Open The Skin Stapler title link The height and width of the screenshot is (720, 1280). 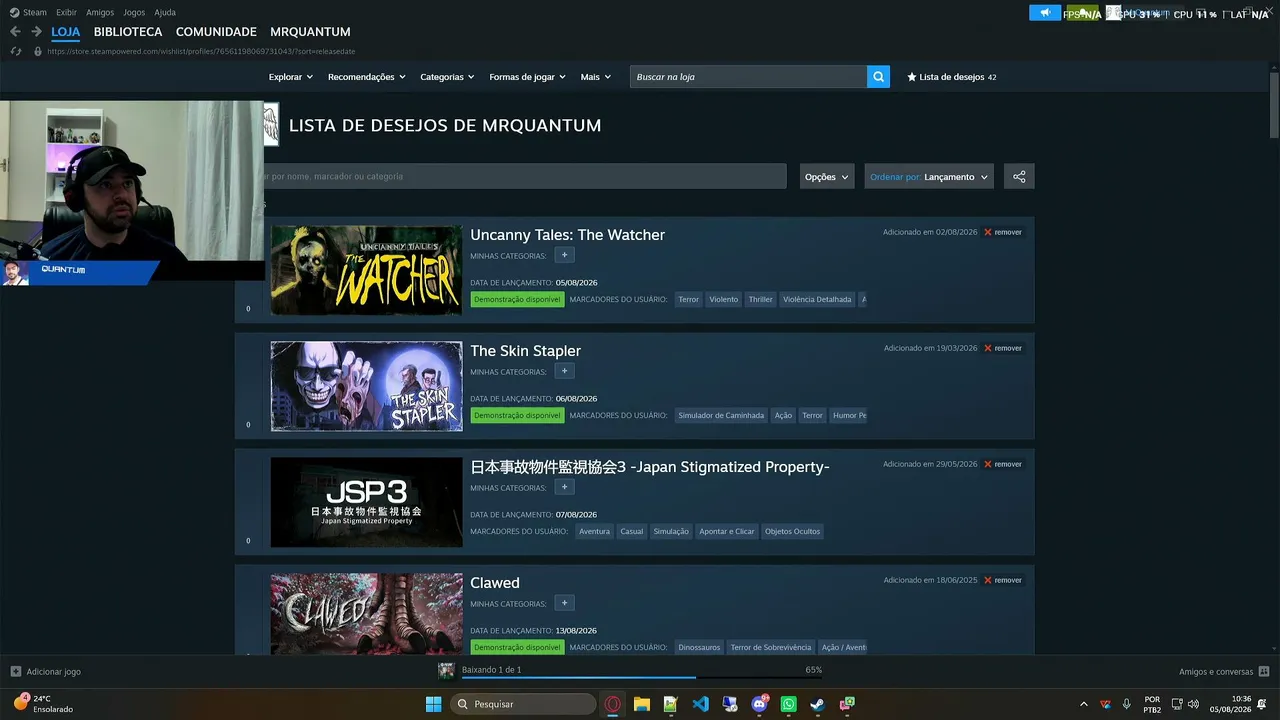pos(525,351)
